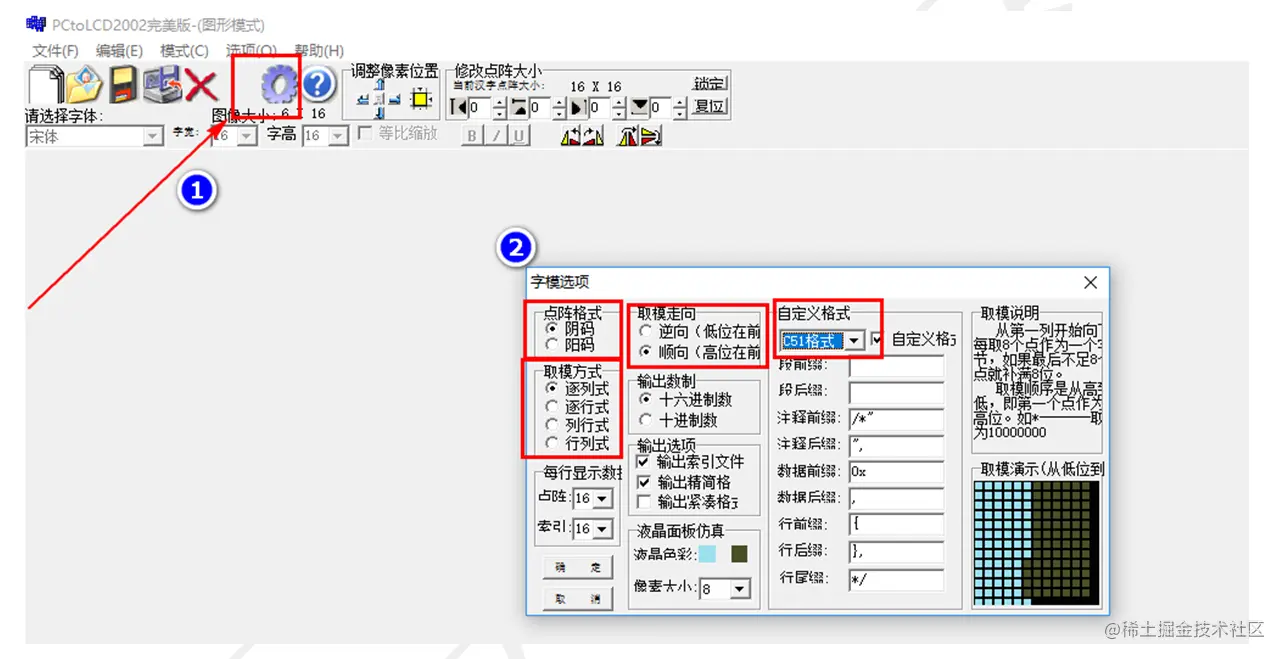This screenshot has width=1284, height=659.
Task: Open the 帮助(H) menu
Action: click(x=319, y=50)
